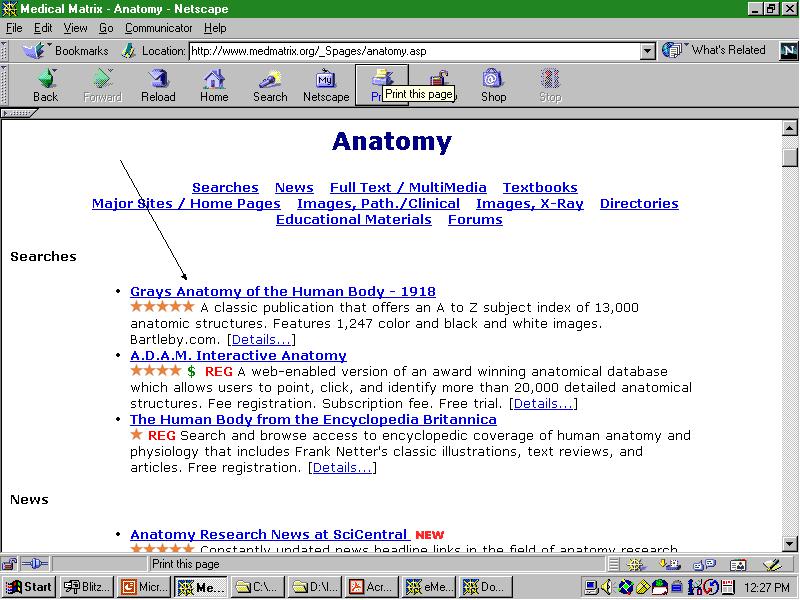This screenshot has height=600, width=800.
Task: Switch to the Micr... PowerPoint taskbar window
Action: [143, 587]
